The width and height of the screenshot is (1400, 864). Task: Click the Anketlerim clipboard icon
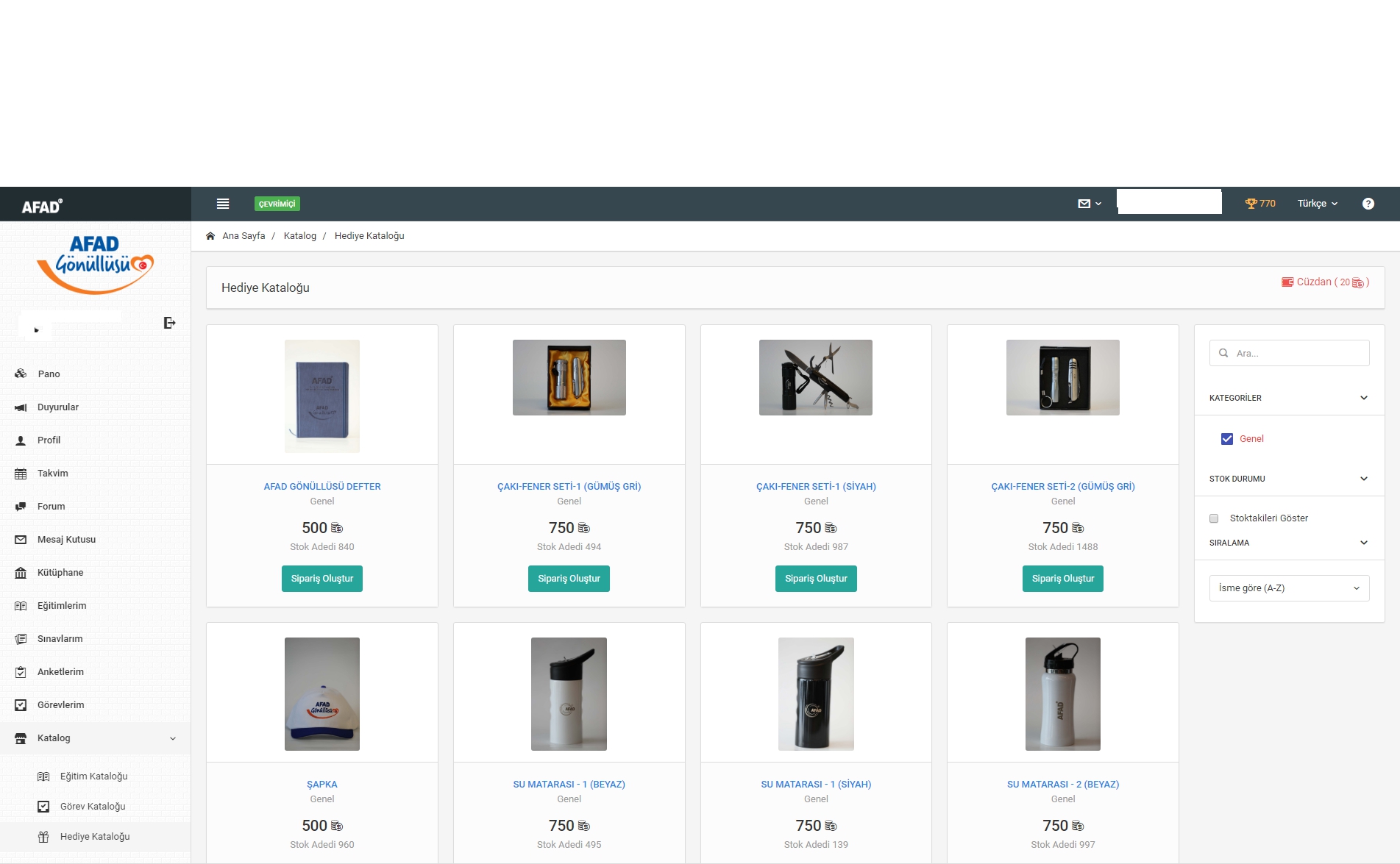[21, 672]
